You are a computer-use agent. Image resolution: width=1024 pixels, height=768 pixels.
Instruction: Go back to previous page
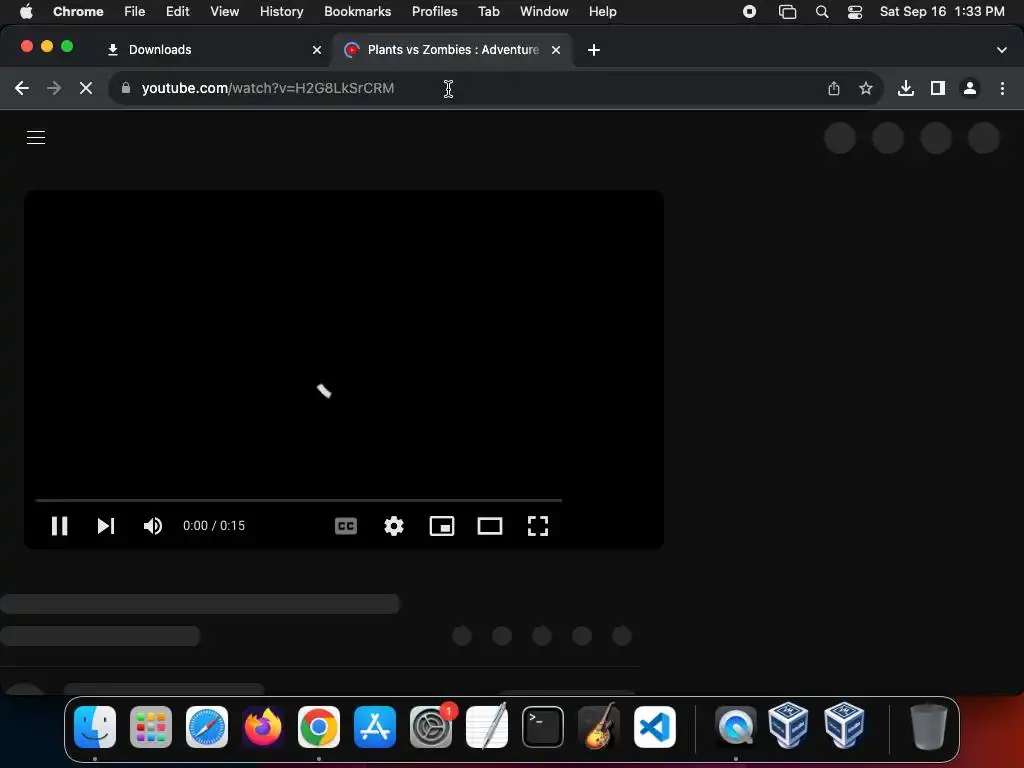click(22, 88)
